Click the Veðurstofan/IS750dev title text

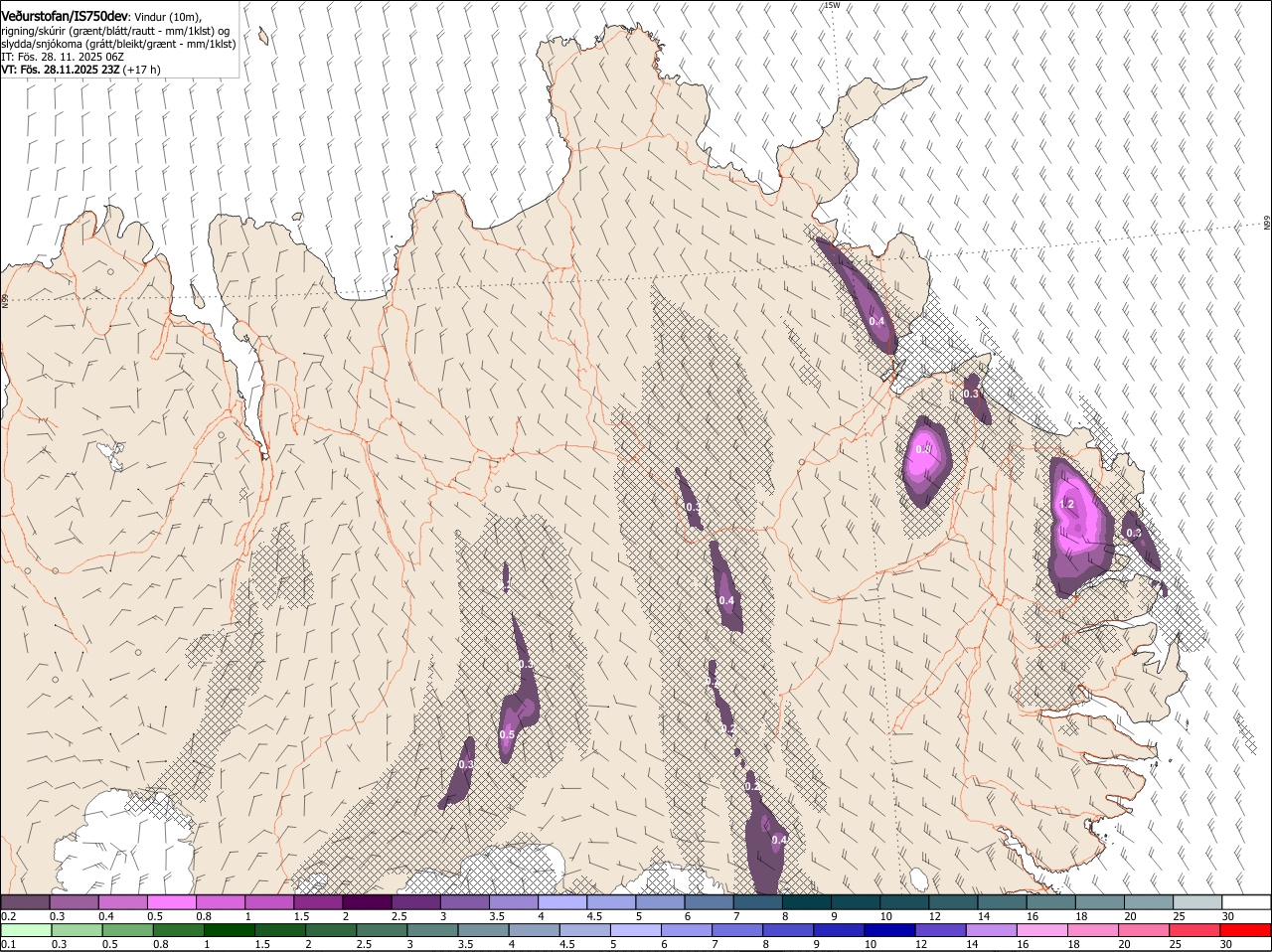(x=65, y=16)
